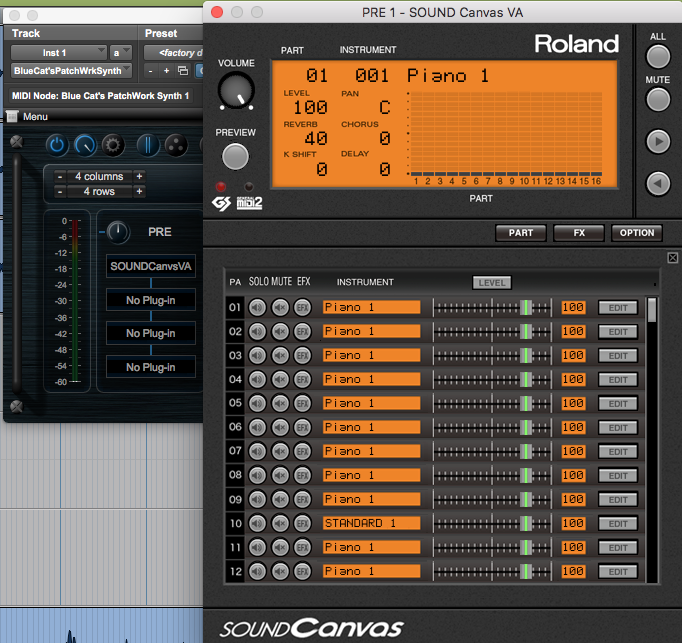Open the OPTION tab
The image size is (682, 643).
(637, 233)
